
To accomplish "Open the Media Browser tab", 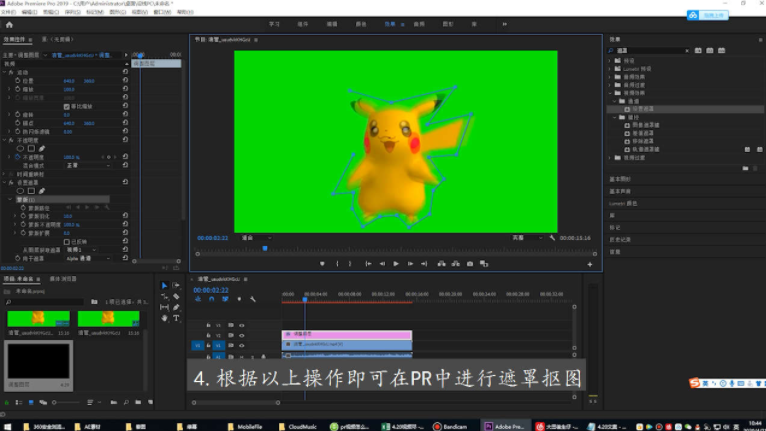I will tap(63, 279).
